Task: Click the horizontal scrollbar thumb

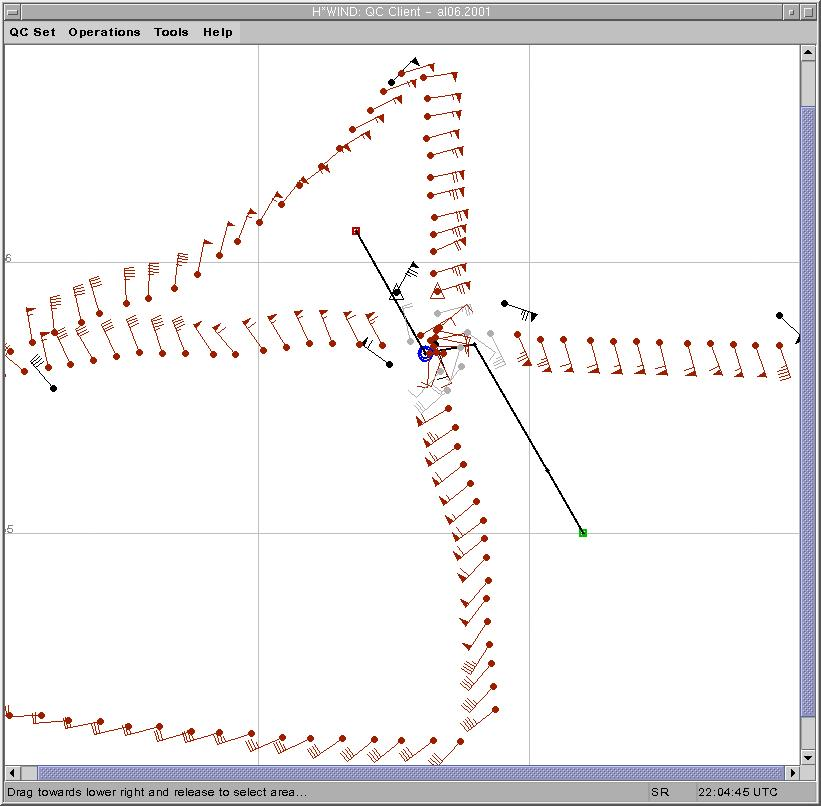Action: click(410, 773)
